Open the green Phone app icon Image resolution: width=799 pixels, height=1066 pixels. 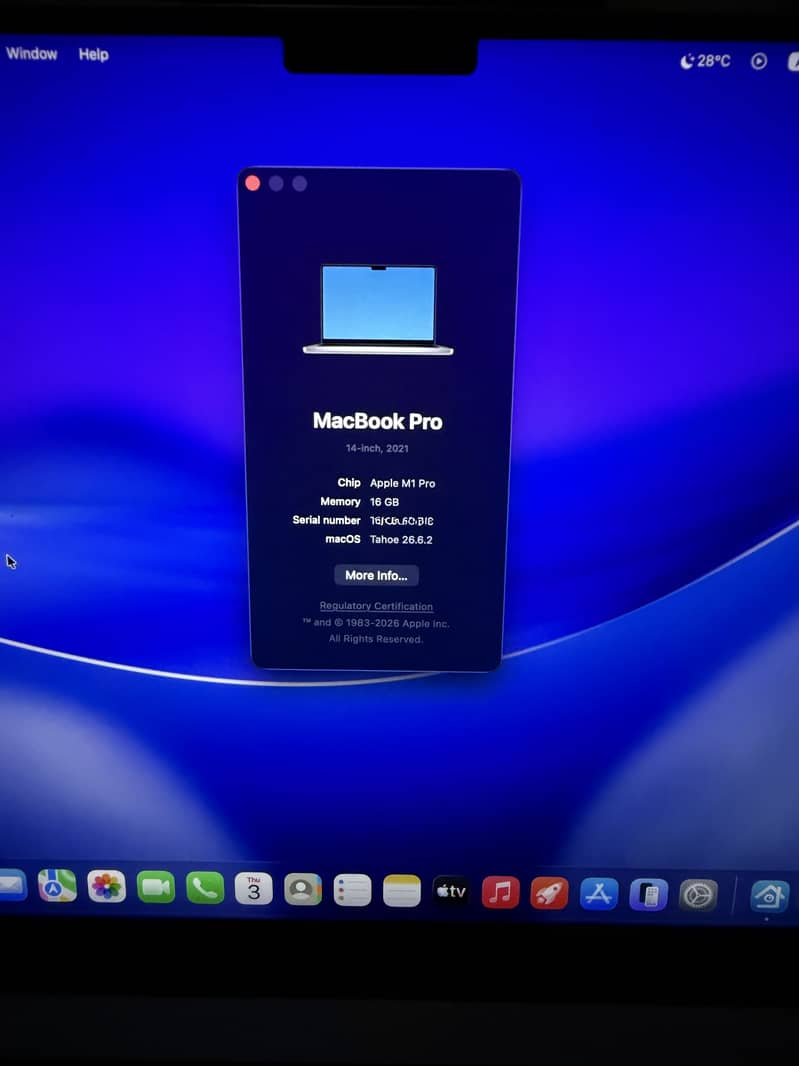[x=205, y=888]
